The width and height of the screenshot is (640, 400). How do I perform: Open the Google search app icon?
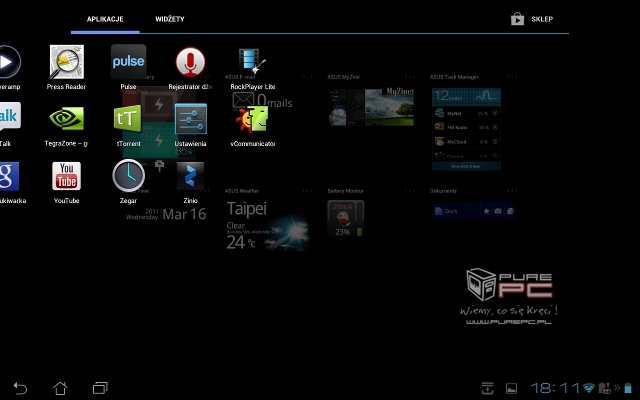(x=9, y=176)
